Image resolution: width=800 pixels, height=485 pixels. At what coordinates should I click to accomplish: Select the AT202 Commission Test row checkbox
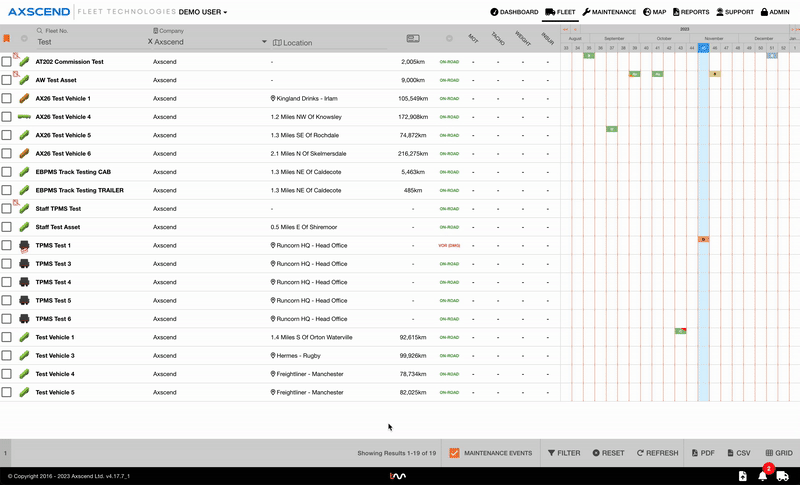click(x=7, y=61)
